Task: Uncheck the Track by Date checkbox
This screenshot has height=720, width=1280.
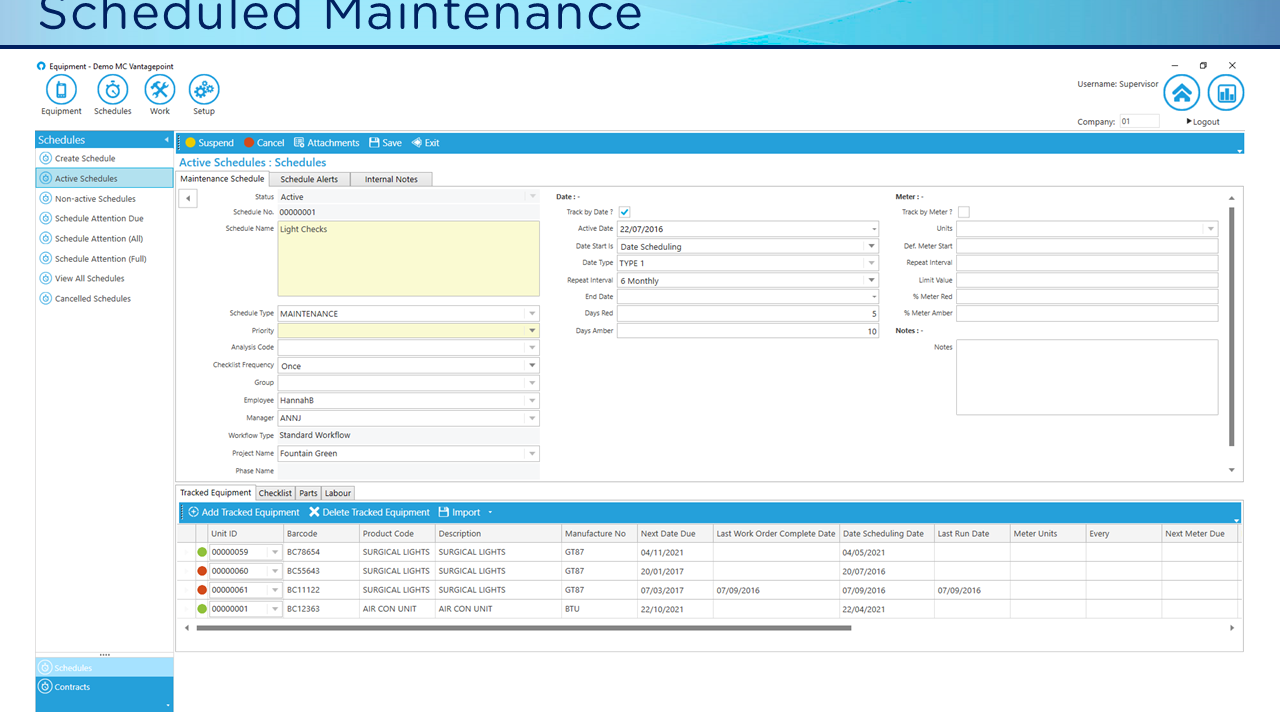Action: click(624, 211)
